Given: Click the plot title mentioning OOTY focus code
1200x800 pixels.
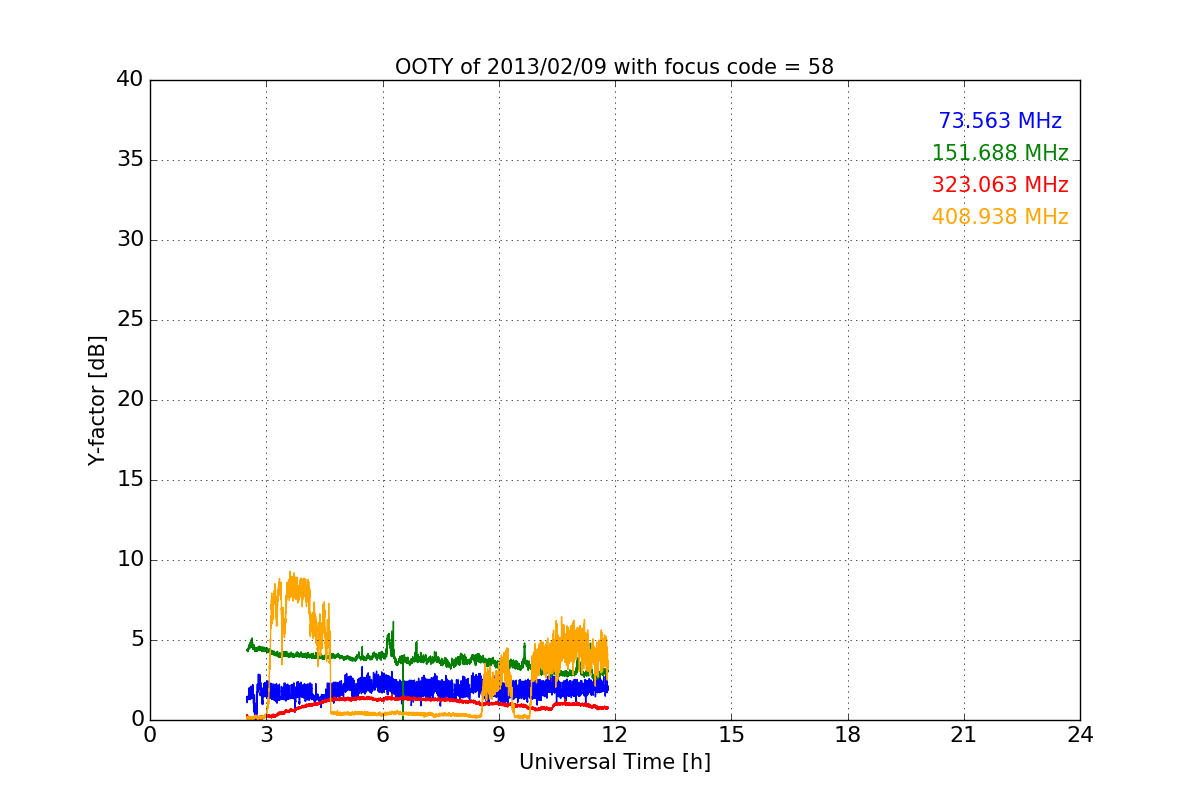Looking at the screenshot, I should pos(614,67).
